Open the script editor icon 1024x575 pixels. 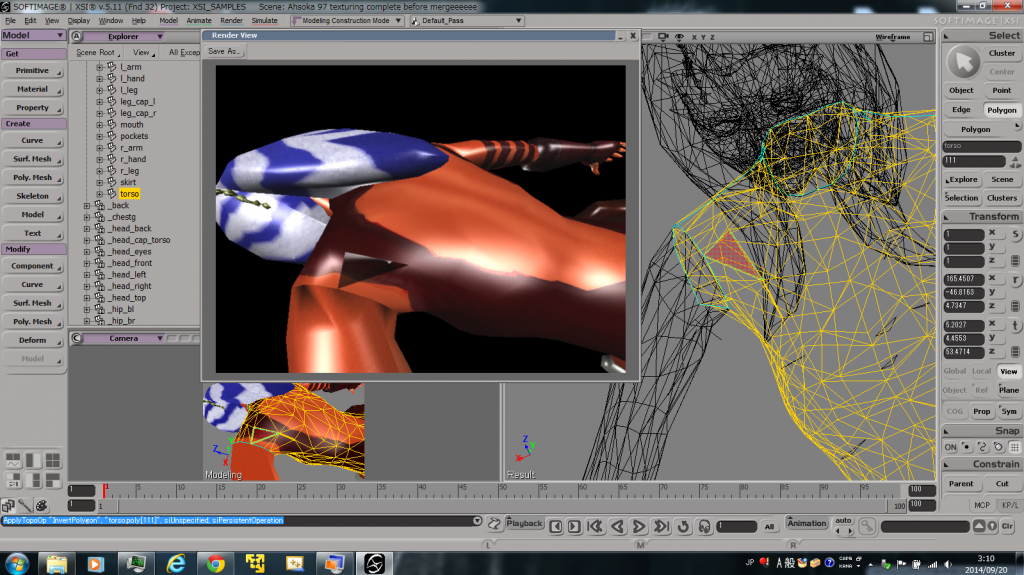pyautogui.click(x=494, y=523)
